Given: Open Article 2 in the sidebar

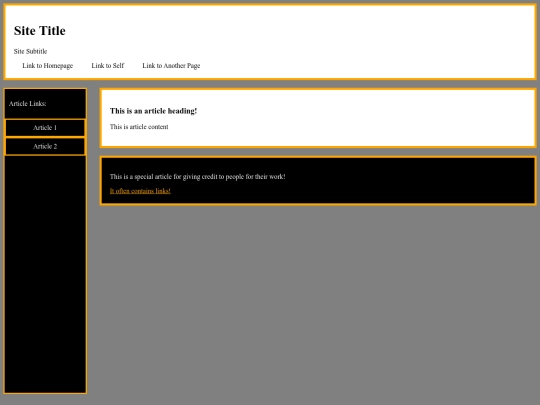Looking at the screenshot, I should click(45, 146).
